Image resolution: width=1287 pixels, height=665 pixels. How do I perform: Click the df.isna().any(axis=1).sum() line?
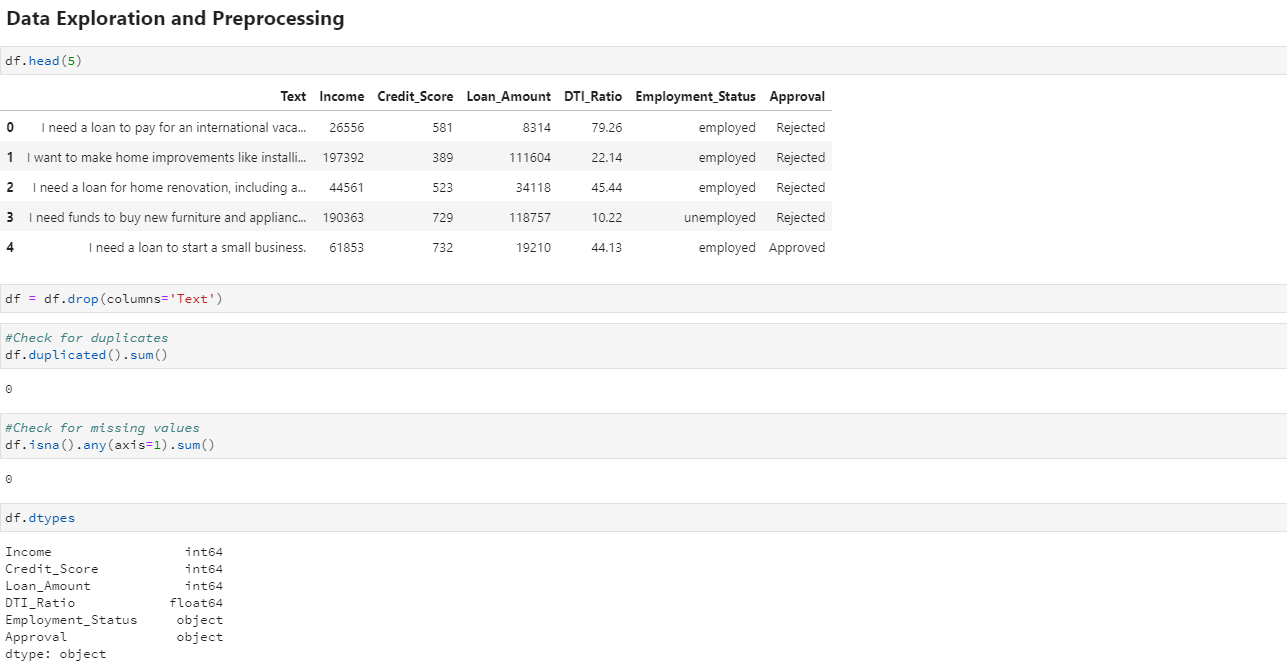(110, 445)
